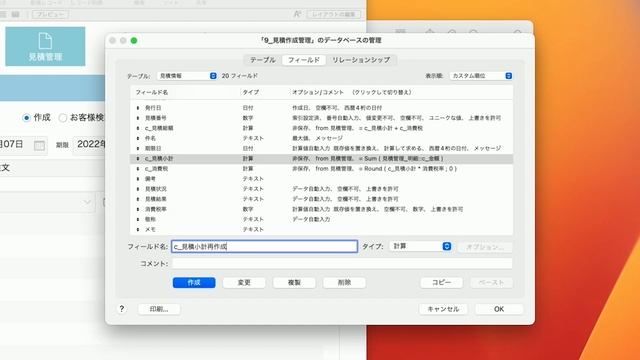The width and height of the screenshot is (640, 360).
Task: Click into the コメント input field
Action: pos(342,264)
